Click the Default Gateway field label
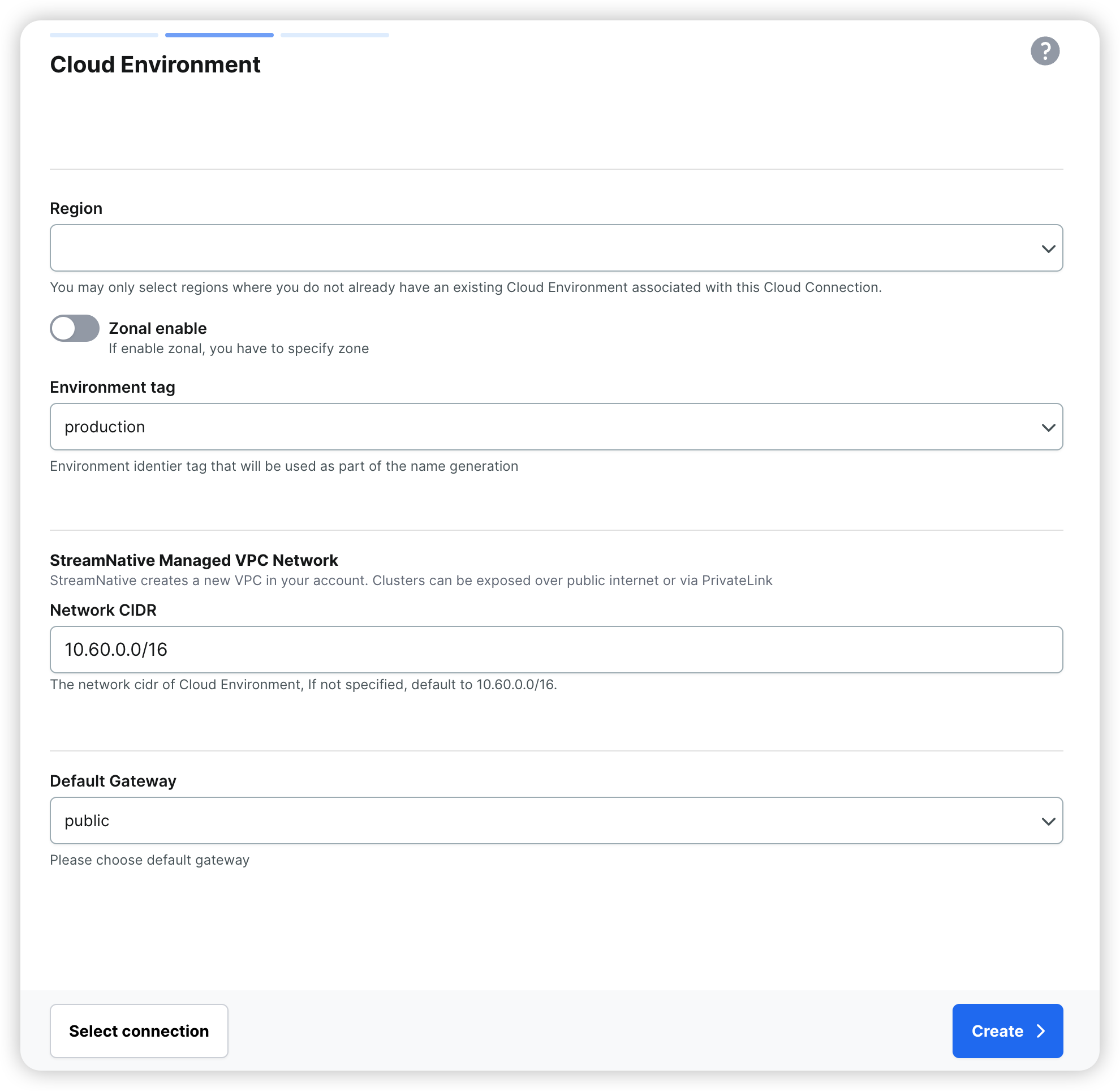This screenshot has width=1120, height=1091. (x=113, y=781)
